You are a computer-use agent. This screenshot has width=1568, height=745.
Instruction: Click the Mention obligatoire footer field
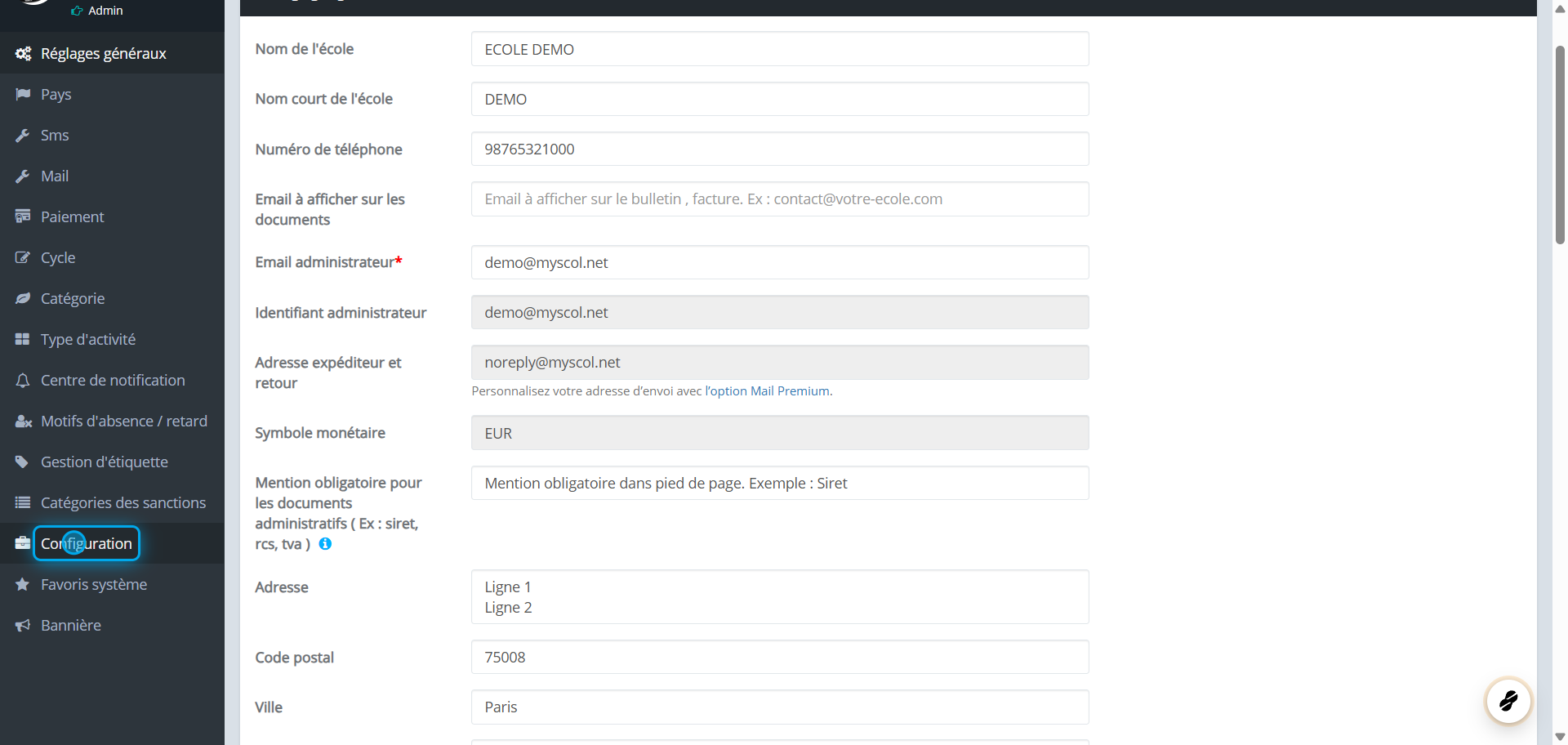click(780, 483)
